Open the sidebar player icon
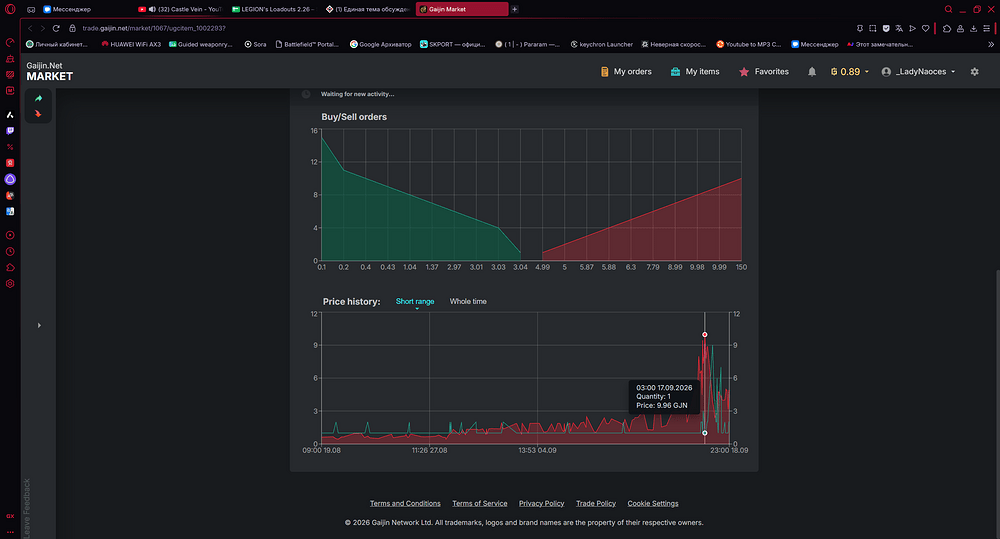This screenshot has width=1000, height=539. pyautogui.click(x=10, y=235)
